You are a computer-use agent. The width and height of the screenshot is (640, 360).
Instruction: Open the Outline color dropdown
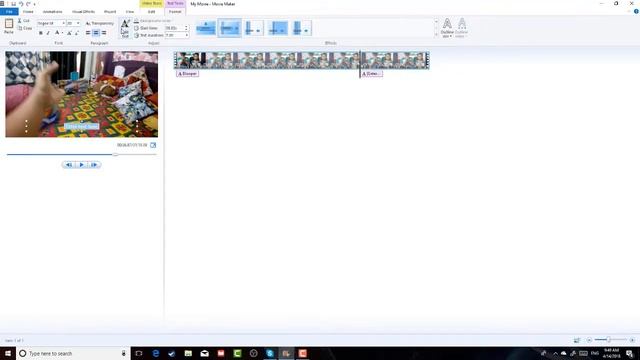(461, 28)
